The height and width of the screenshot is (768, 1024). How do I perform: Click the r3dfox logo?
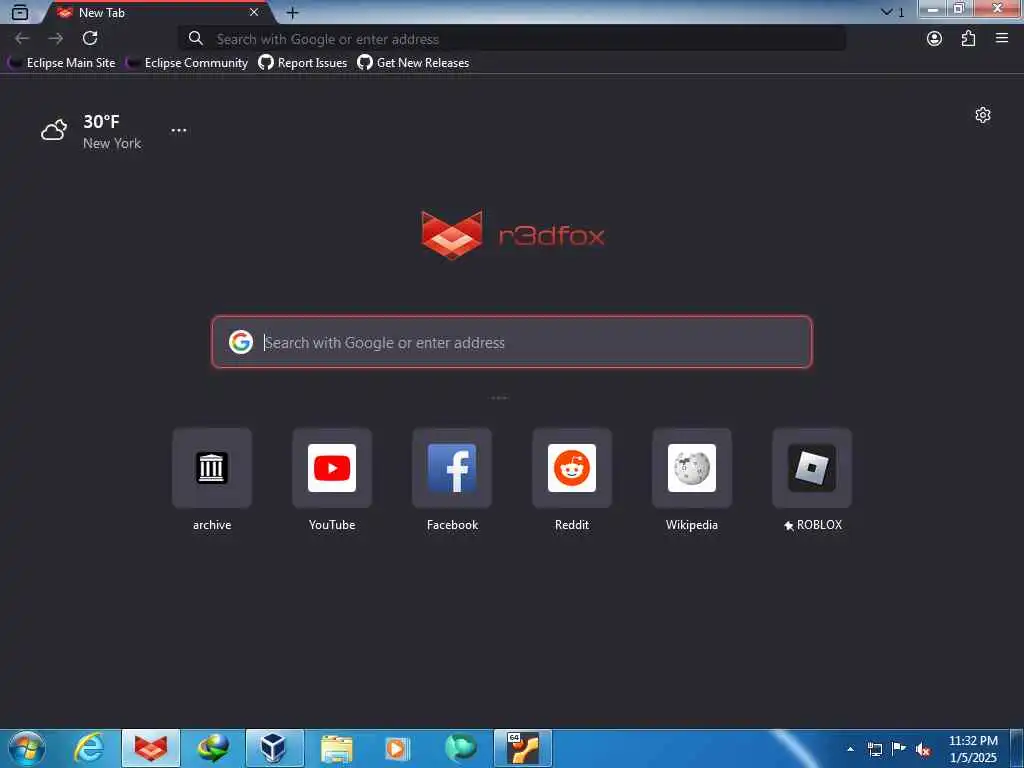pyautogui.click(x=513, y=235)
